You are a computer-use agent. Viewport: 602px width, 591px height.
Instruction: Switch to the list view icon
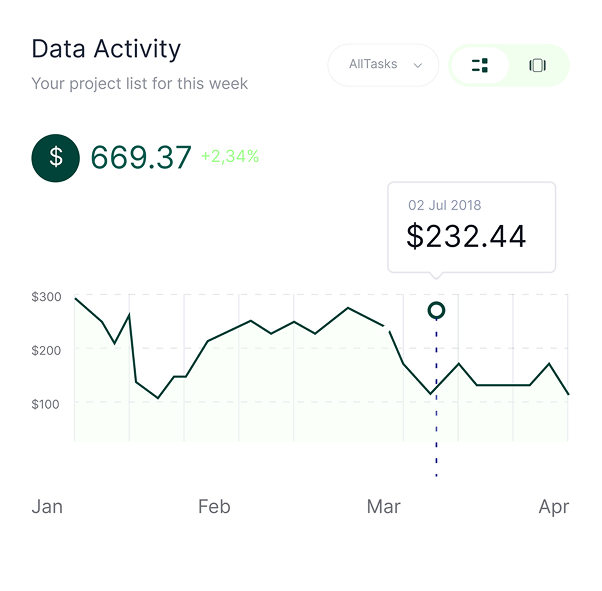[x=480, y=65]
